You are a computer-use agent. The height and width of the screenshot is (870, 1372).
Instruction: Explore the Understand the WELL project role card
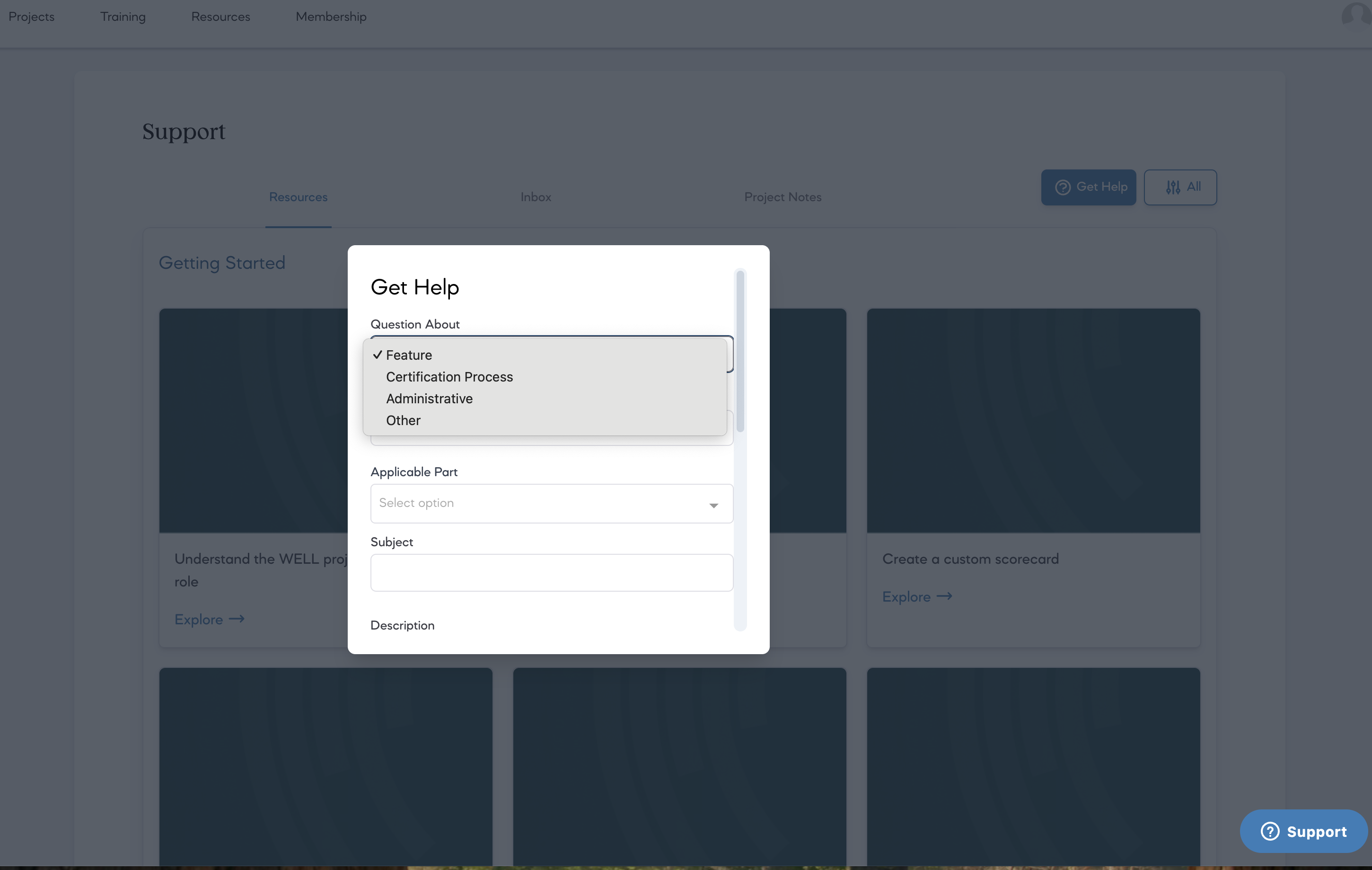[x=209, y=619]
